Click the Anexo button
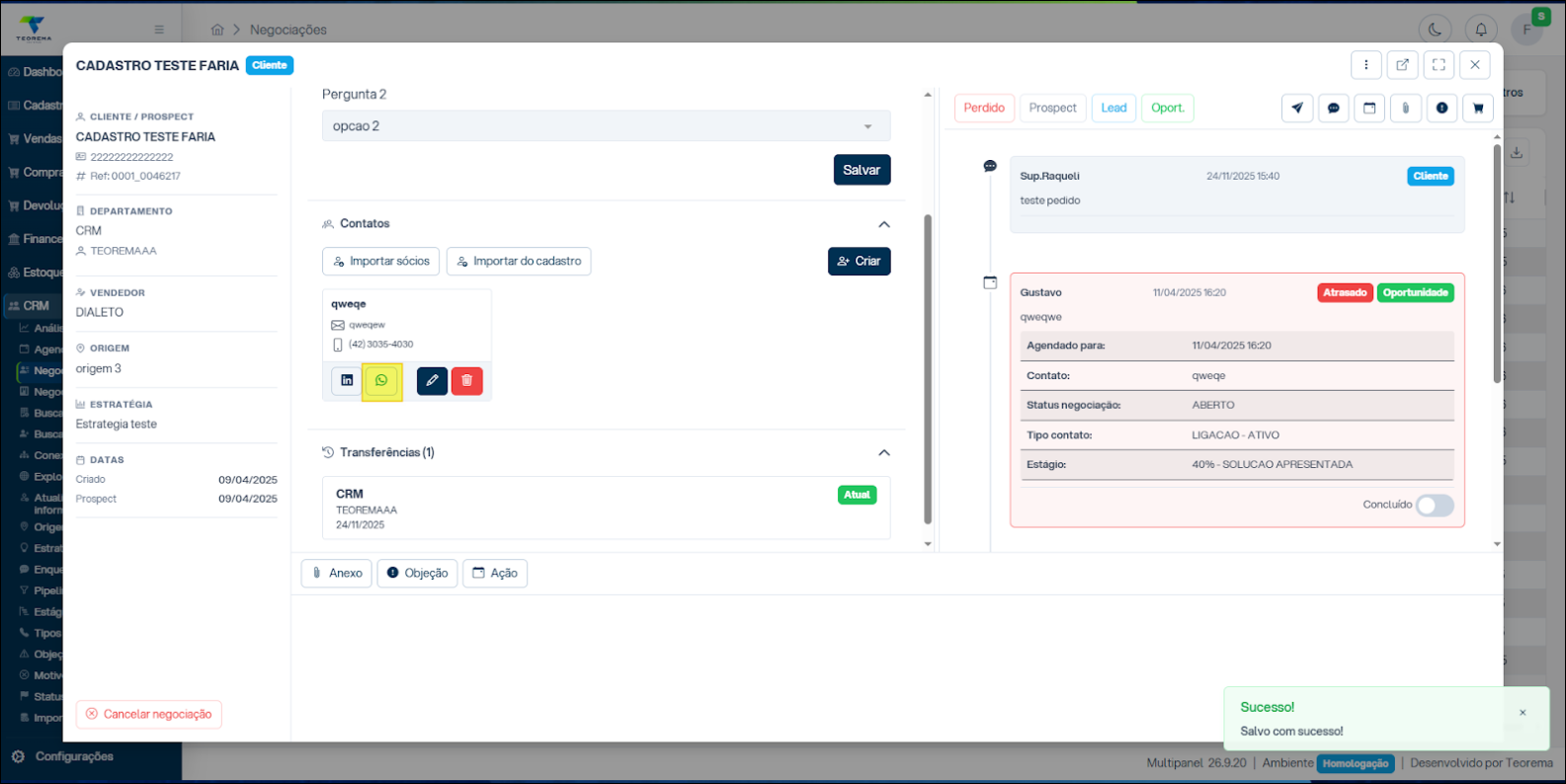 (x=337, y=574)
